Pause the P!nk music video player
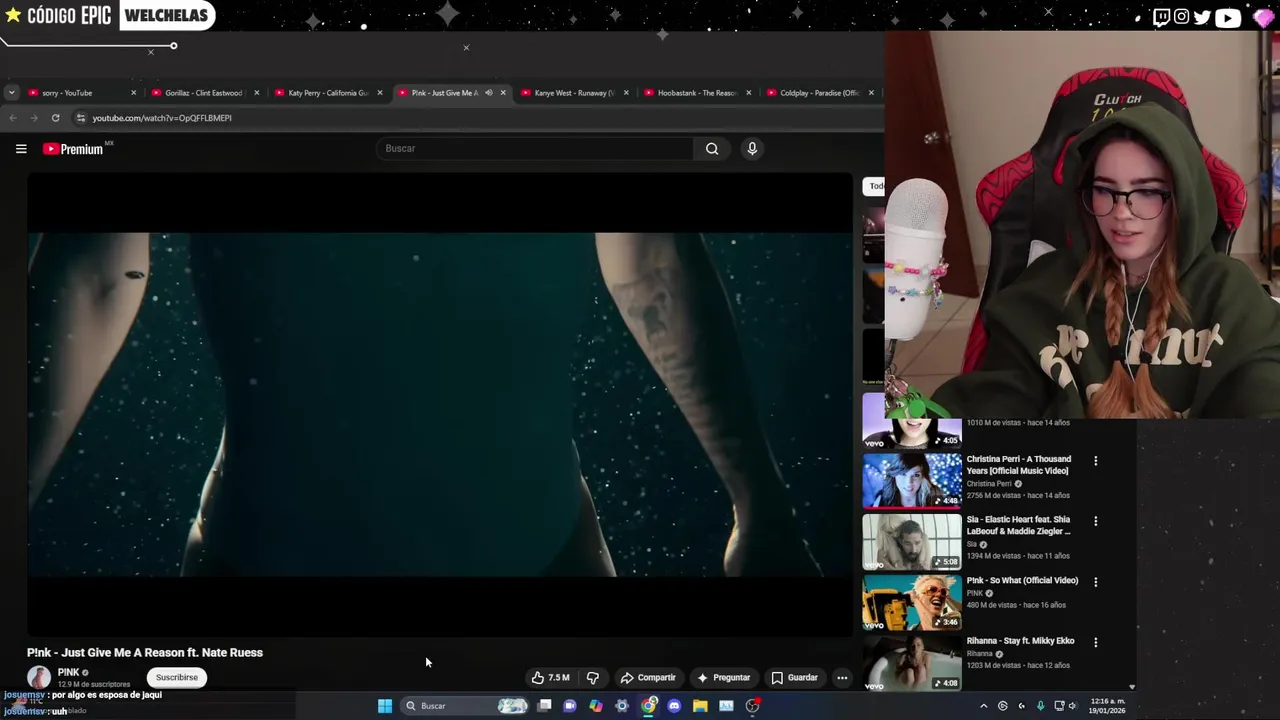Screen dimensions: 1280x720 click(439, 405)
